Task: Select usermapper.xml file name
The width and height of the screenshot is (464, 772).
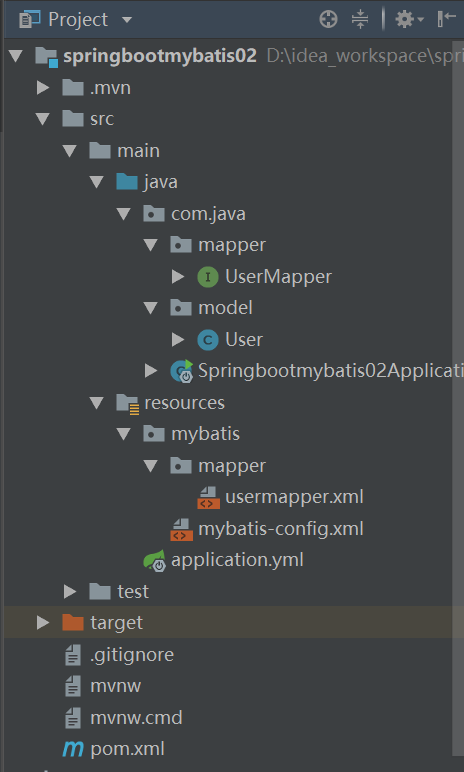Action: (x=294, y=497)
